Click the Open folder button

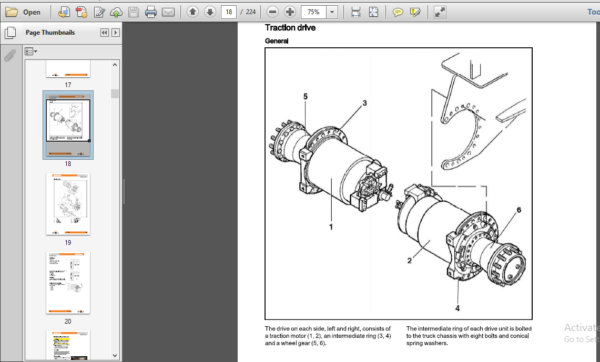23,12
